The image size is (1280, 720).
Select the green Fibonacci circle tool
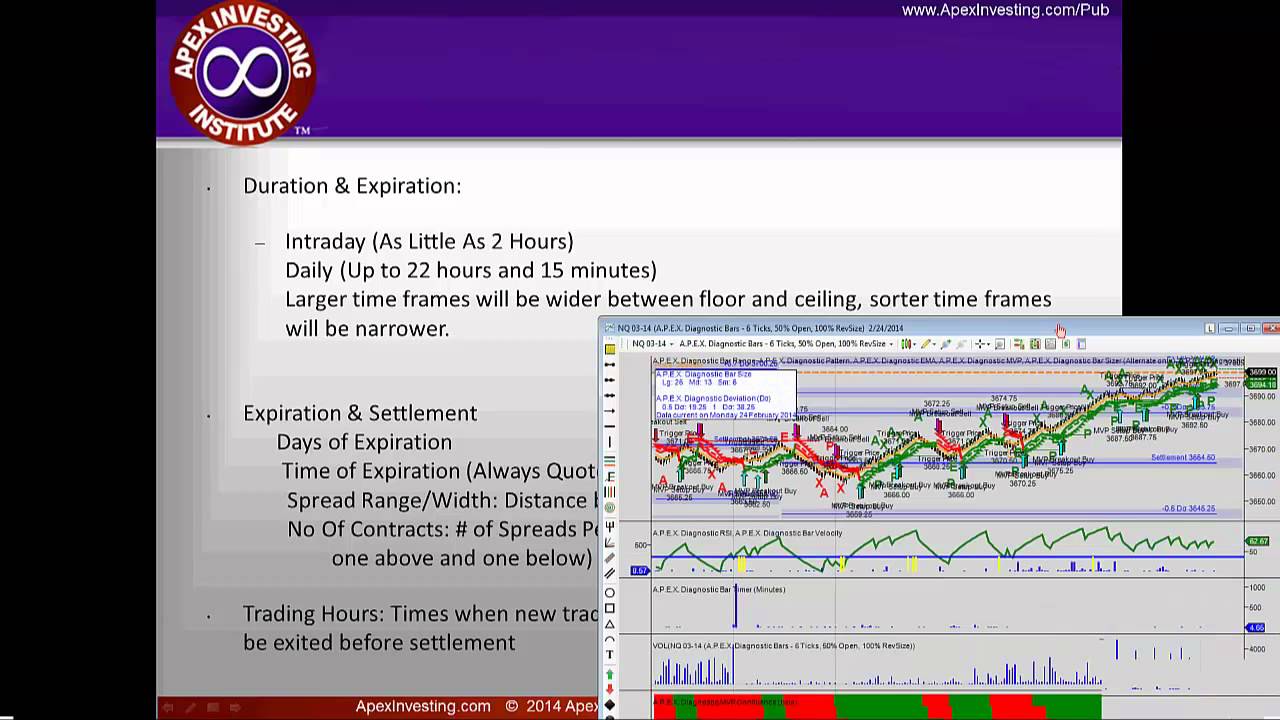(610, 507)
